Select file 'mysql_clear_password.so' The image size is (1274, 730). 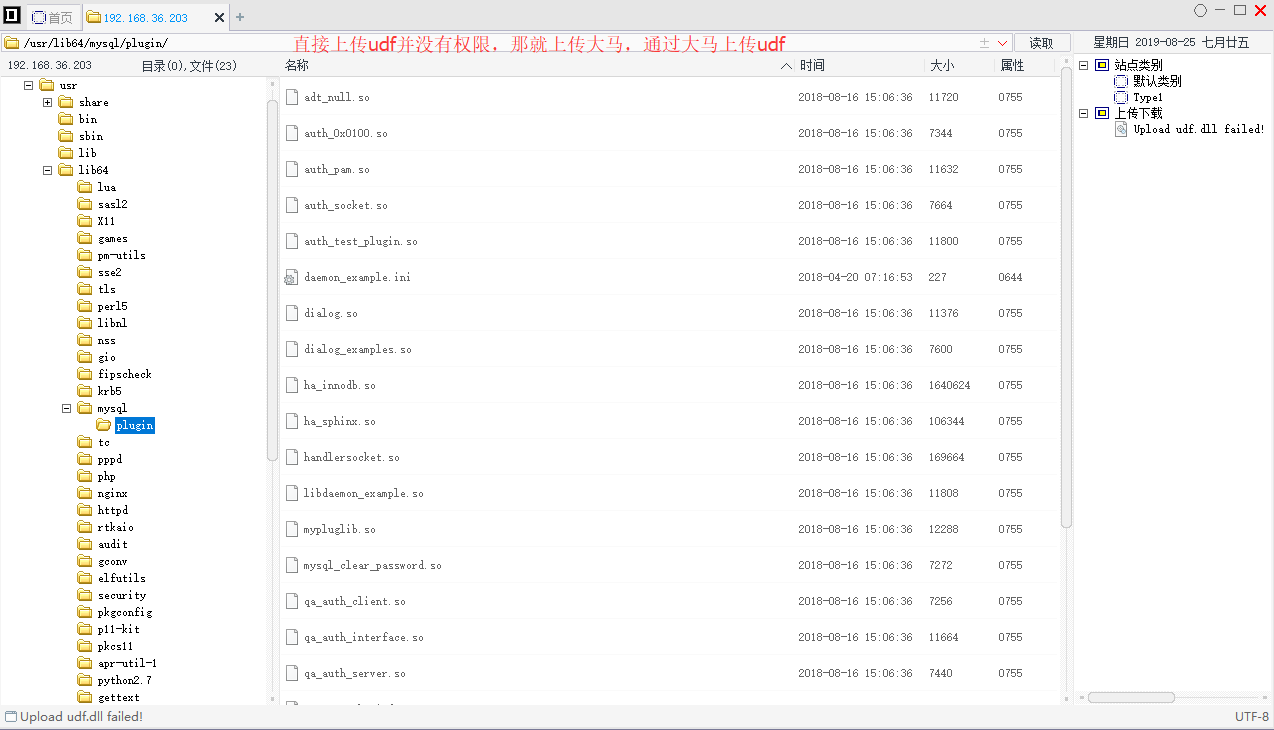[x=372, y=565]
